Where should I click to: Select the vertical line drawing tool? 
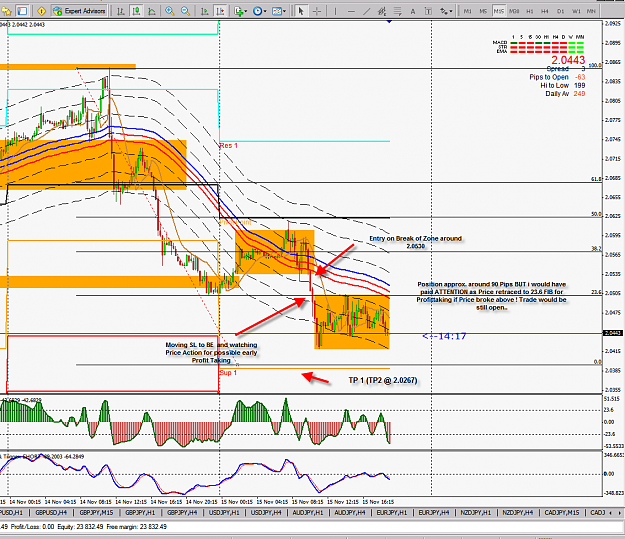(335, 11)
